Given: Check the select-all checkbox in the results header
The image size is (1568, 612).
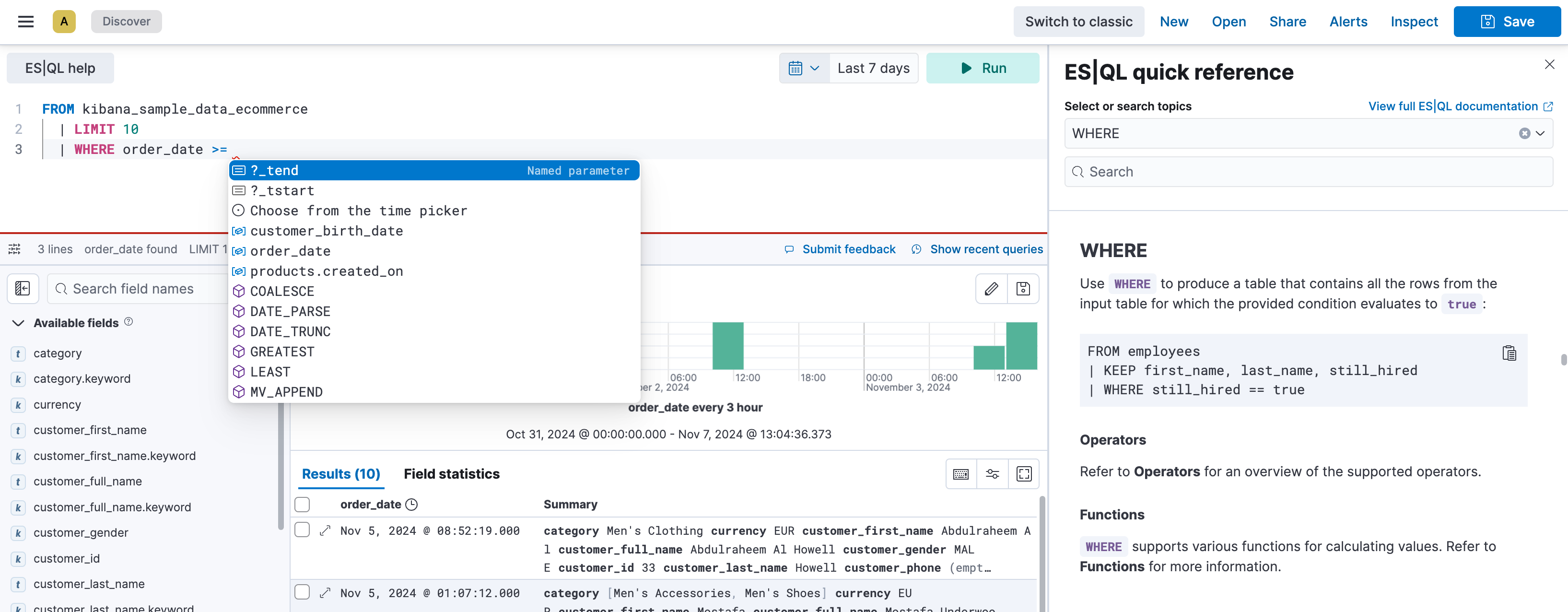Looking at the screenshot, I should tap(303, 504).
